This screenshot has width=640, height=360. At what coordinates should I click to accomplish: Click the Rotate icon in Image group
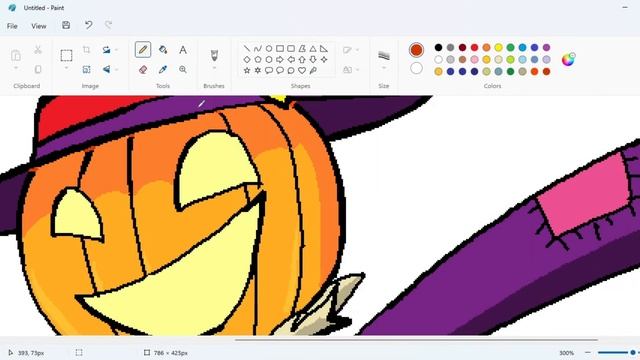pyautogui.click(x=107, y=50)
